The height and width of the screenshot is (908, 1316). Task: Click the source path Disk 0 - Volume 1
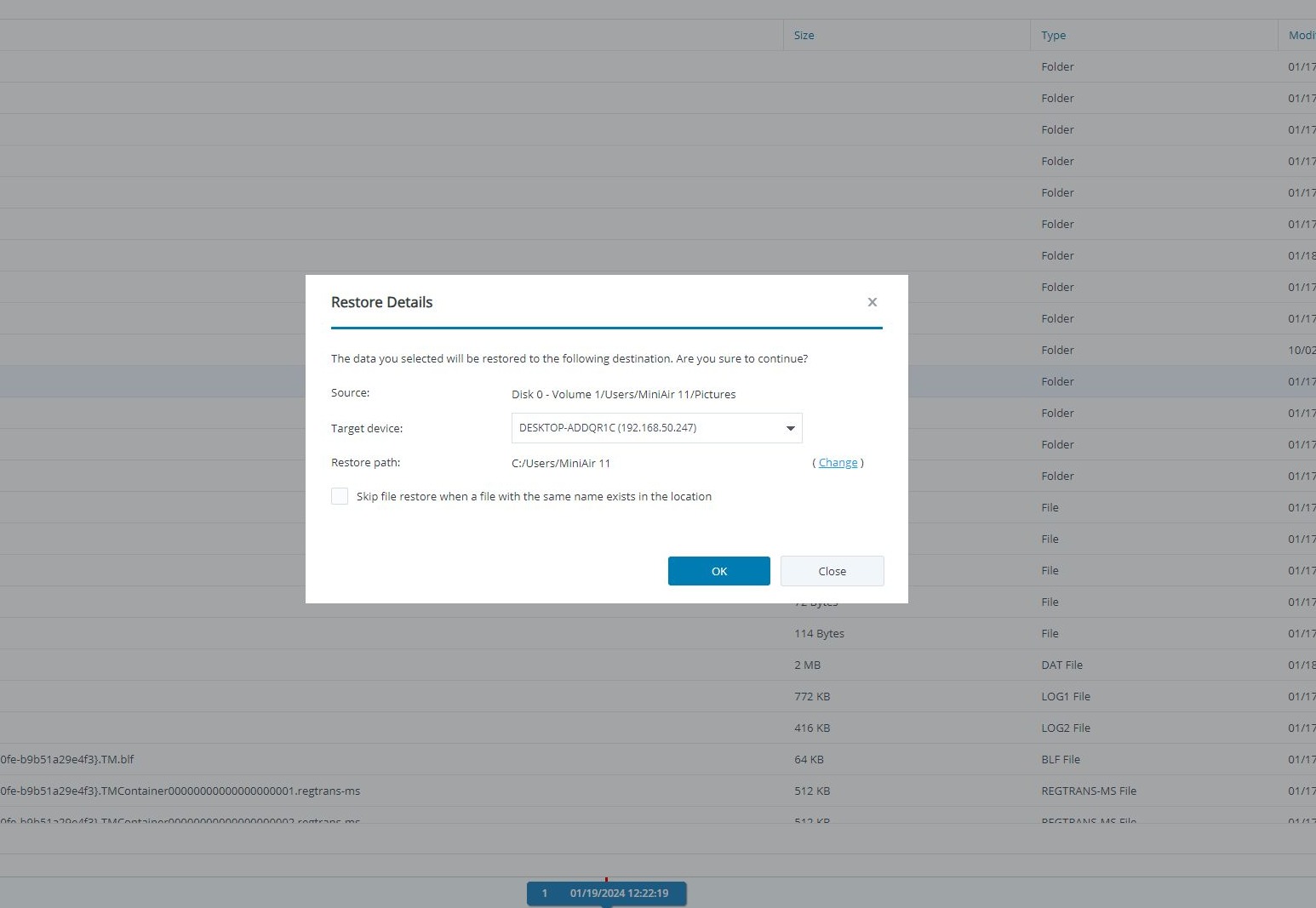pos(623,395)
